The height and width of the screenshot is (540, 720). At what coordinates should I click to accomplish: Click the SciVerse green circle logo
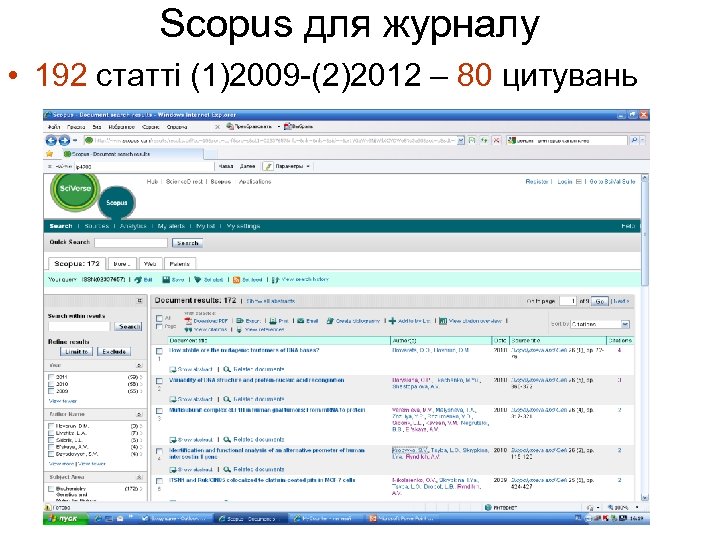[x=75, y=191]
